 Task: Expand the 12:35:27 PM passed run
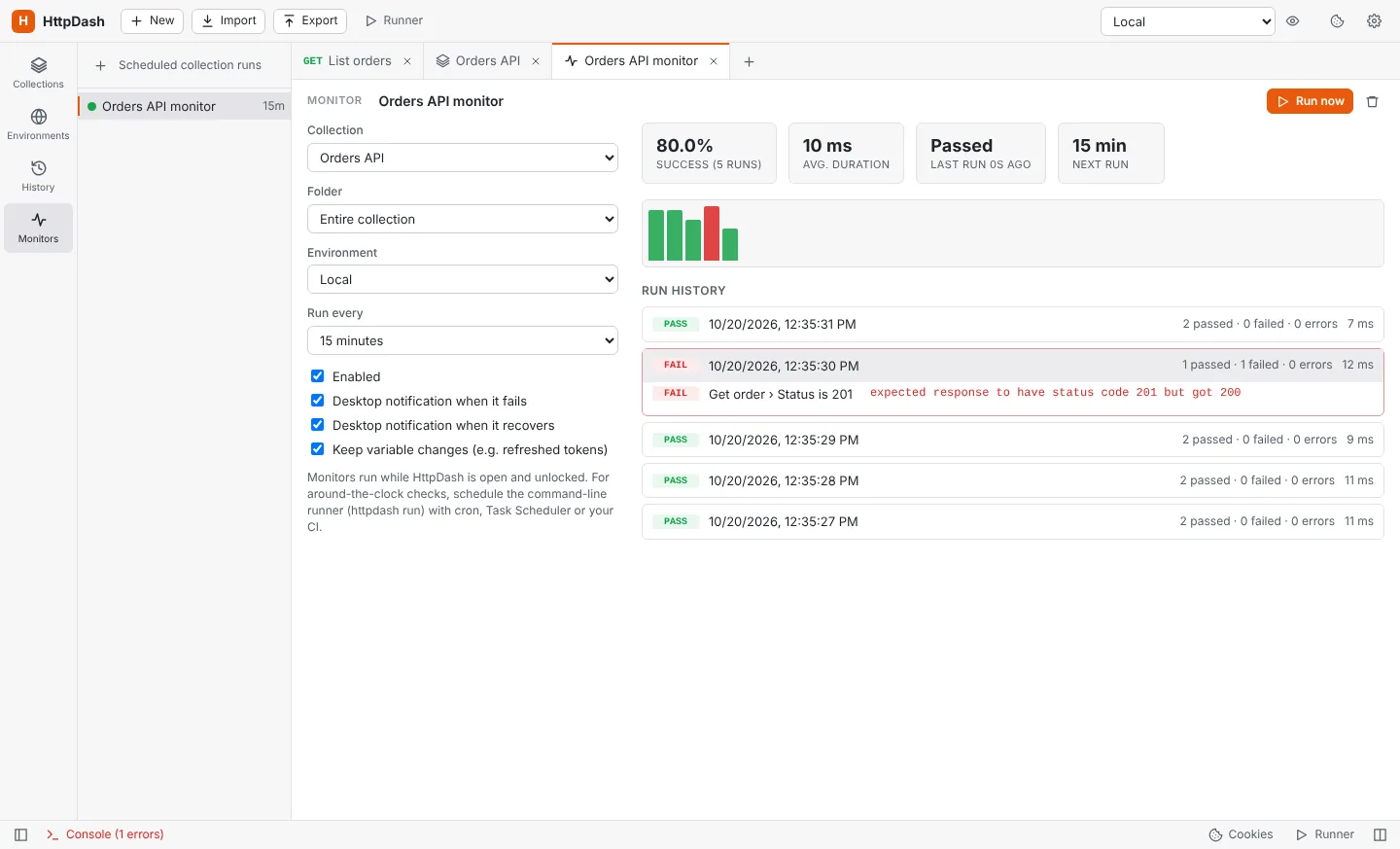pyautogui.click(x=1012, y=521)
